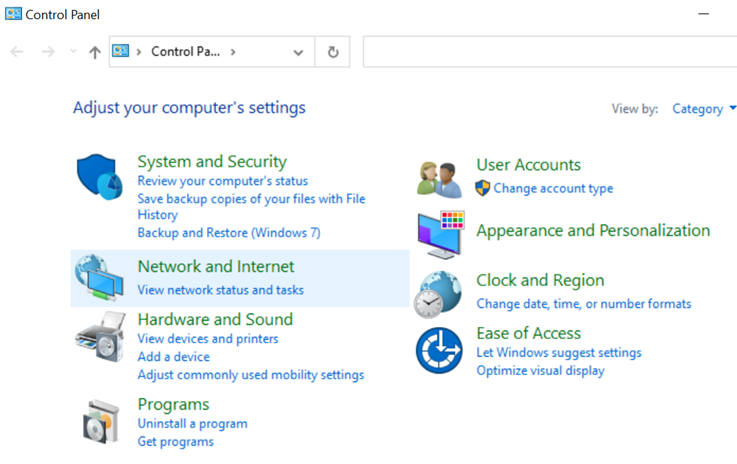Open View devices and printers link

208,338
